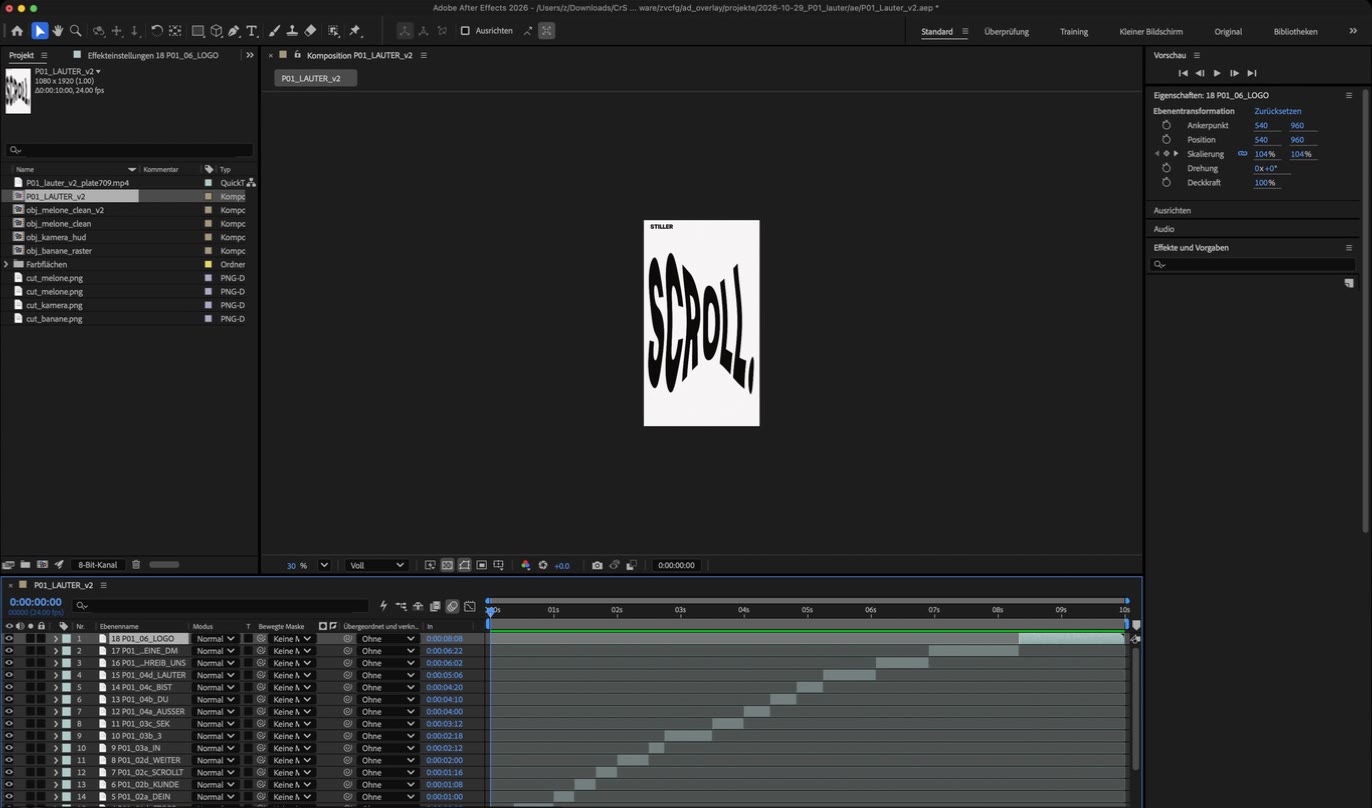The width and height of the screenshot is (1372, 808).
Task: Switch to the Bibliotheken workspace
Action: pos(1295,32)
